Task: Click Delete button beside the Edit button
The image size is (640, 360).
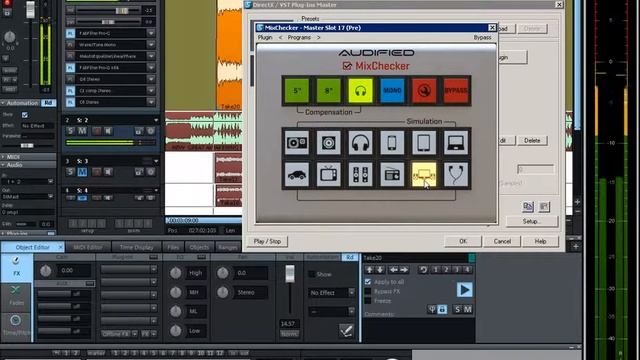Action: coord(532,140)
